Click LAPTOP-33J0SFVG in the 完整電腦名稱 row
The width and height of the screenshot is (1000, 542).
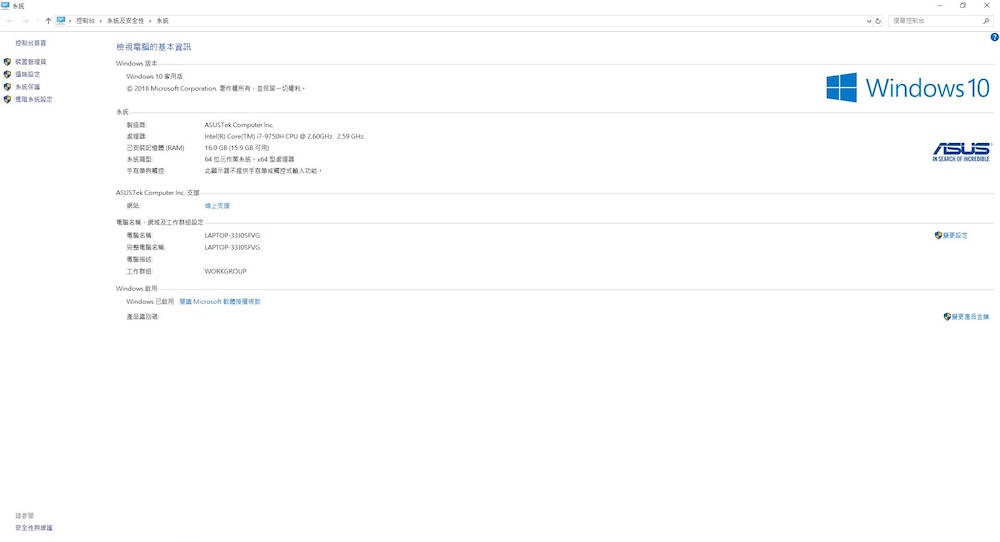(x=232, y=247)
